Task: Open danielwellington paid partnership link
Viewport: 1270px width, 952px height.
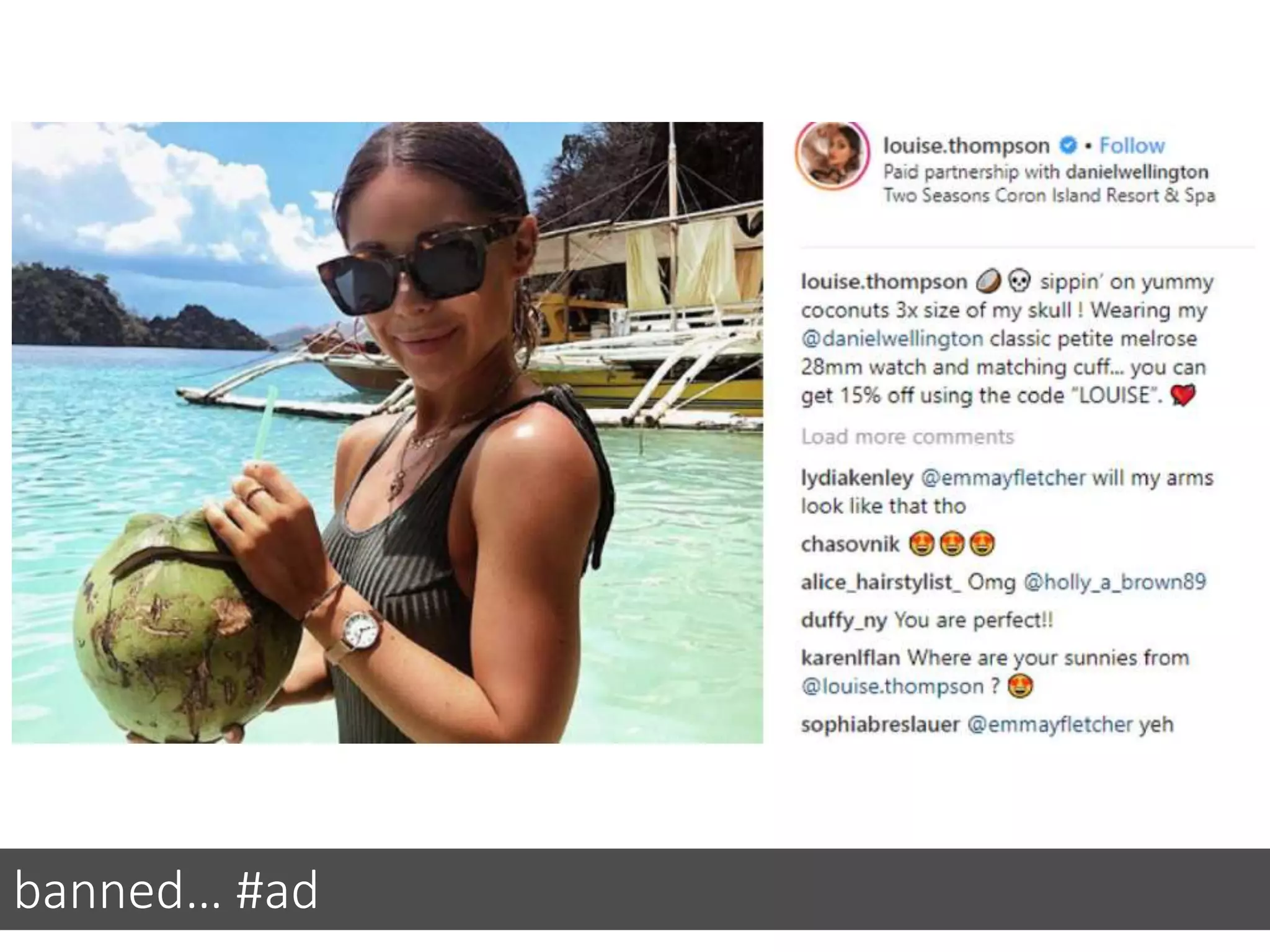Action: click(1137, 172)
